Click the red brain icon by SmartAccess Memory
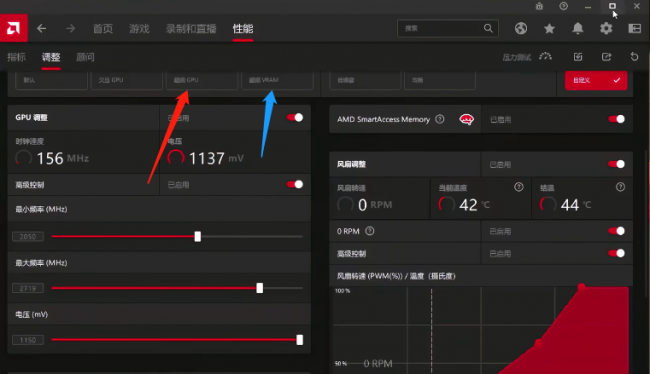 [466, 119]
